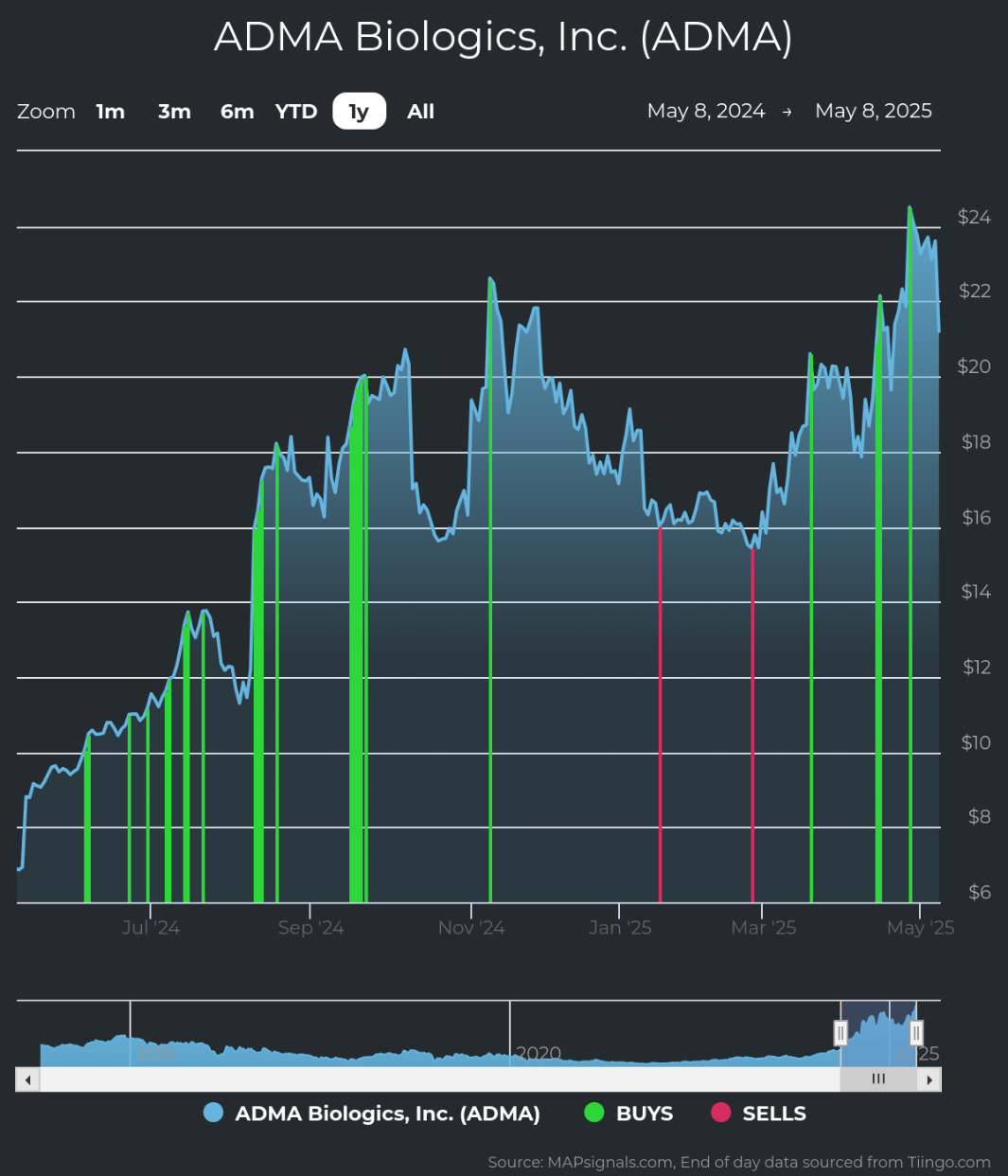Viewport: 1008px width, 1176px height.
Task: Click the Jan '25 axis label
Action: pyautogui.click(x=620, y=928)
